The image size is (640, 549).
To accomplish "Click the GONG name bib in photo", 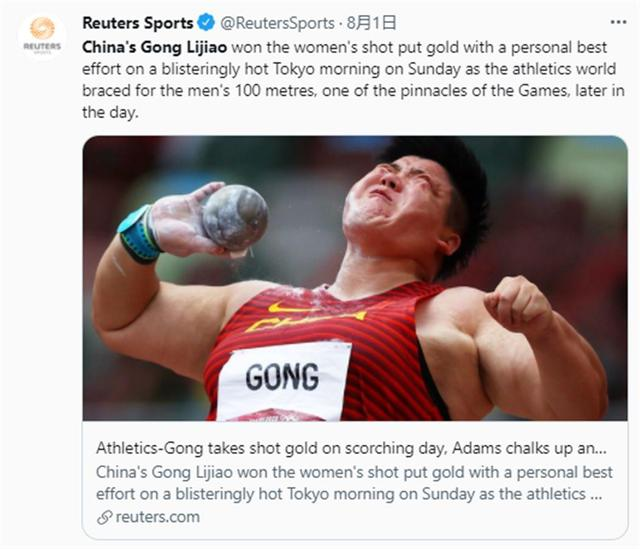I will click(283, 379).
